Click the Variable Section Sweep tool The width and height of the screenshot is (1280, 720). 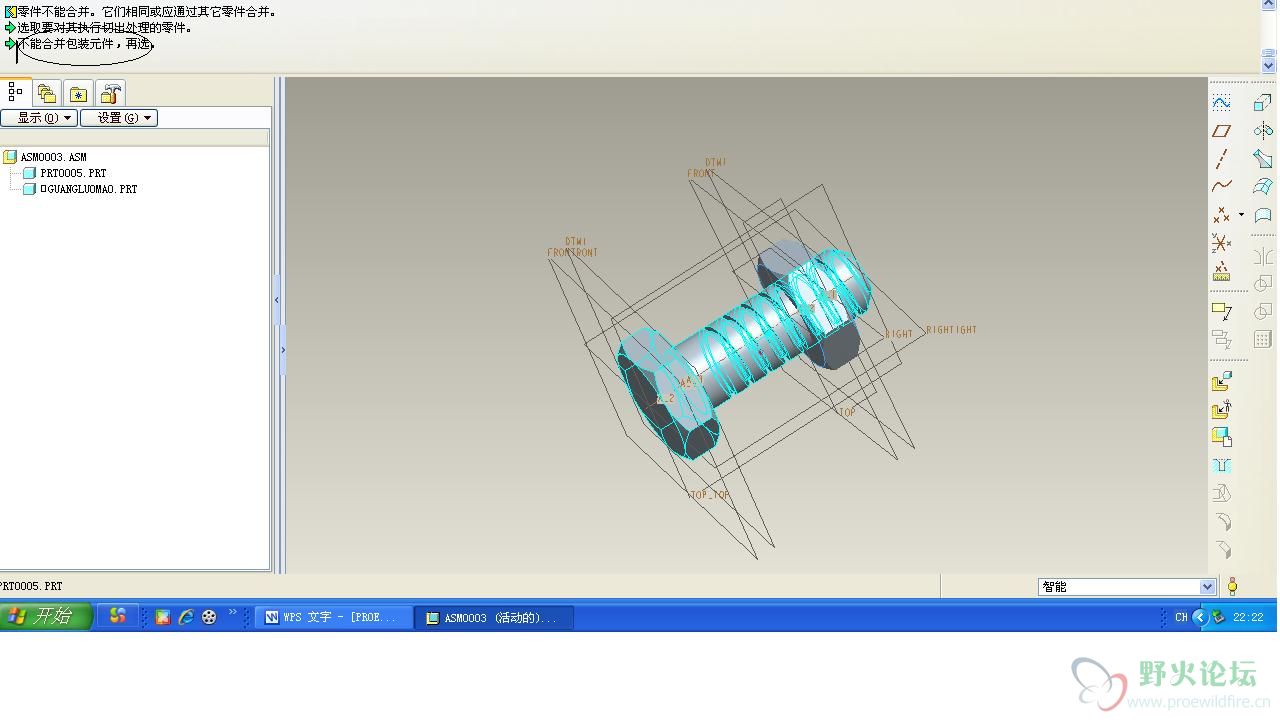point(1263,159)
